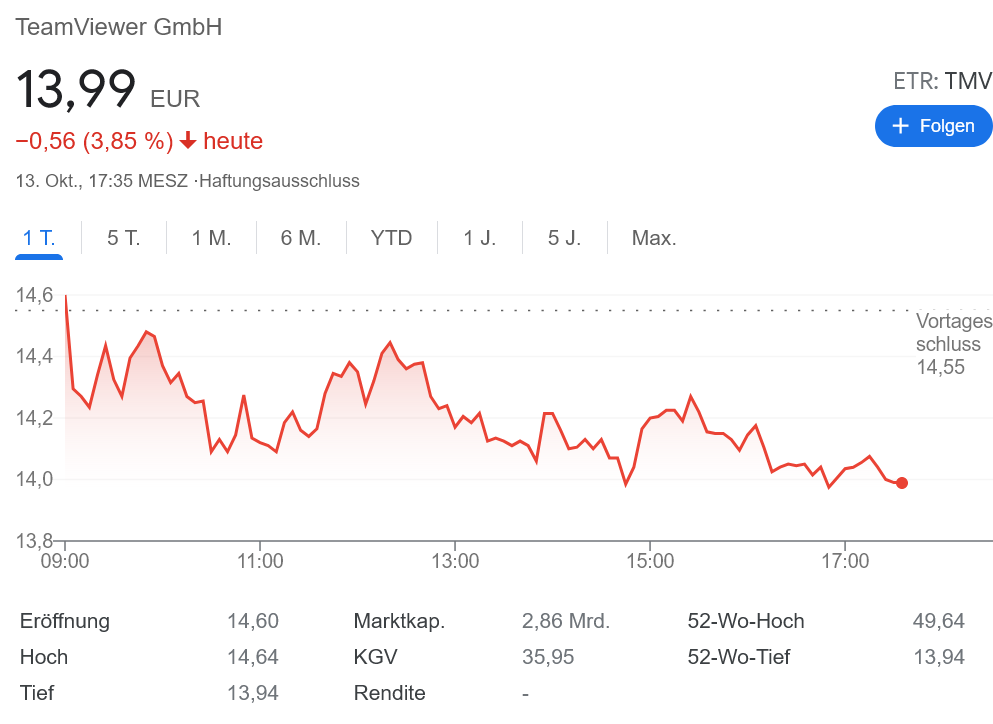Click the 52-Wo-Hoch statistic label
The image size is (993, 724).
point(745,621)
